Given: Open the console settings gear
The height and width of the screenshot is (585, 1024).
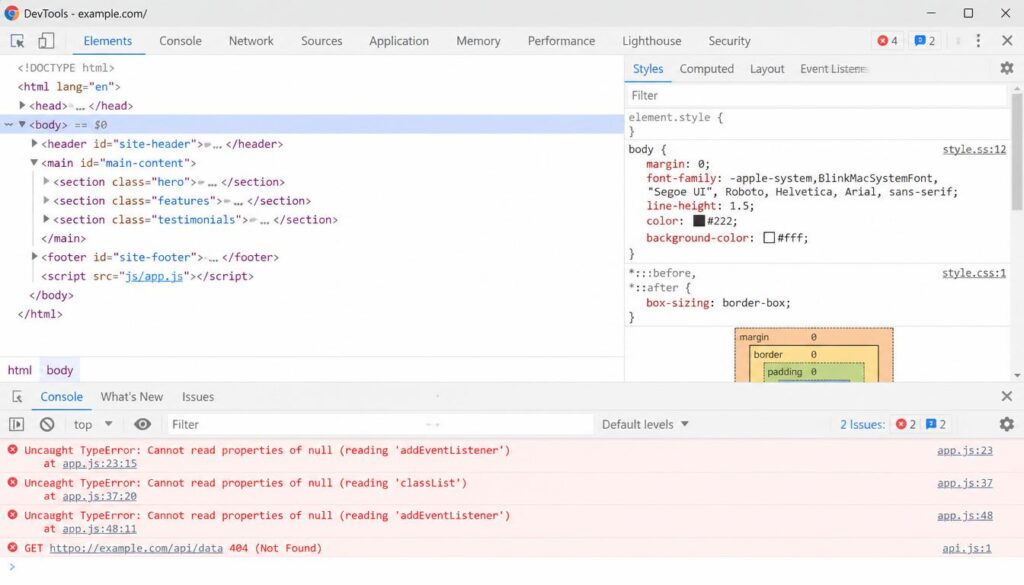Looking at the screenshot, I should 1006,424.
